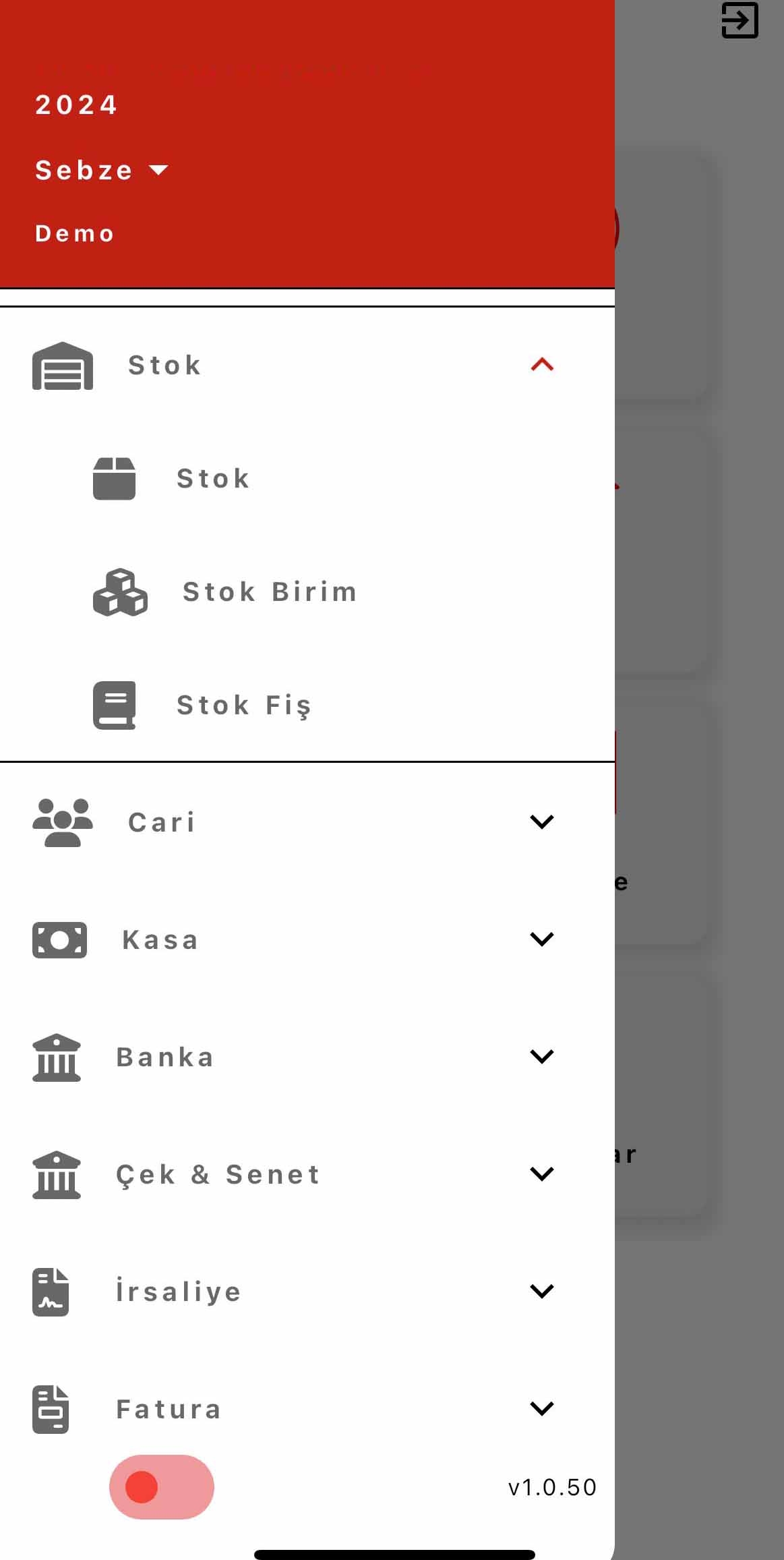Click the banknote Kasa icon
784x1560 pixels.
pos(59,940)
